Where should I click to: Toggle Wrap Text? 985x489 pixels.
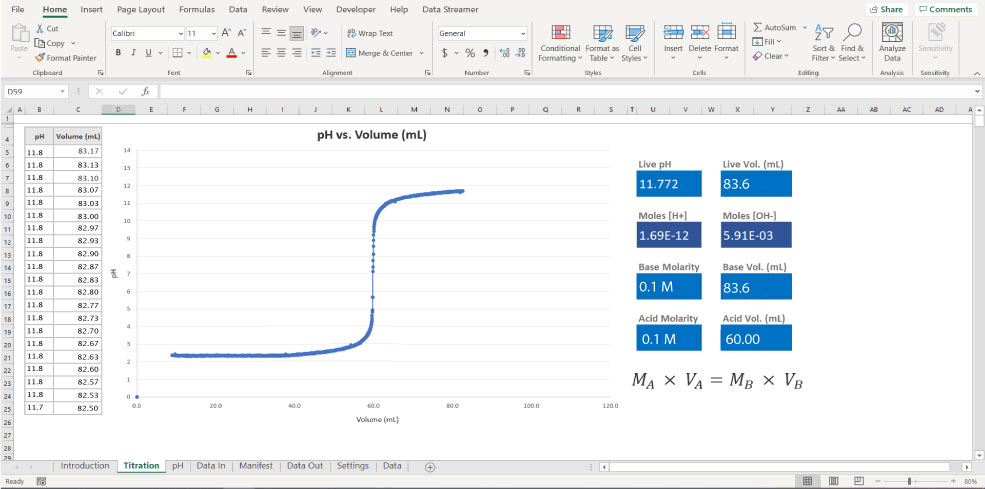tap(370, 33)
